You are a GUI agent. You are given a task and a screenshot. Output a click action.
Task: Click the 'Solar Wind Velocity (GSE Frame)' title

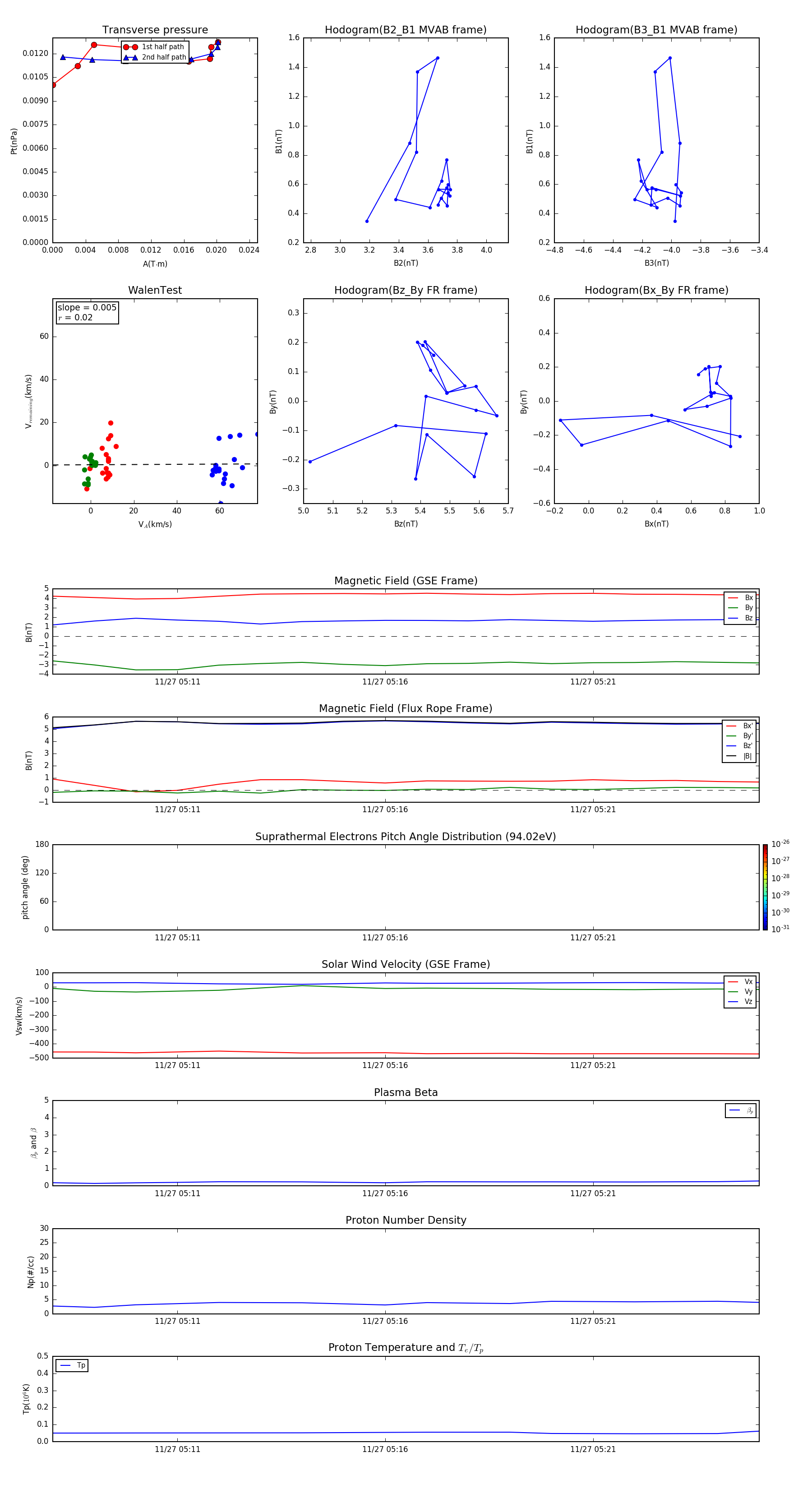tap(406, 965)
